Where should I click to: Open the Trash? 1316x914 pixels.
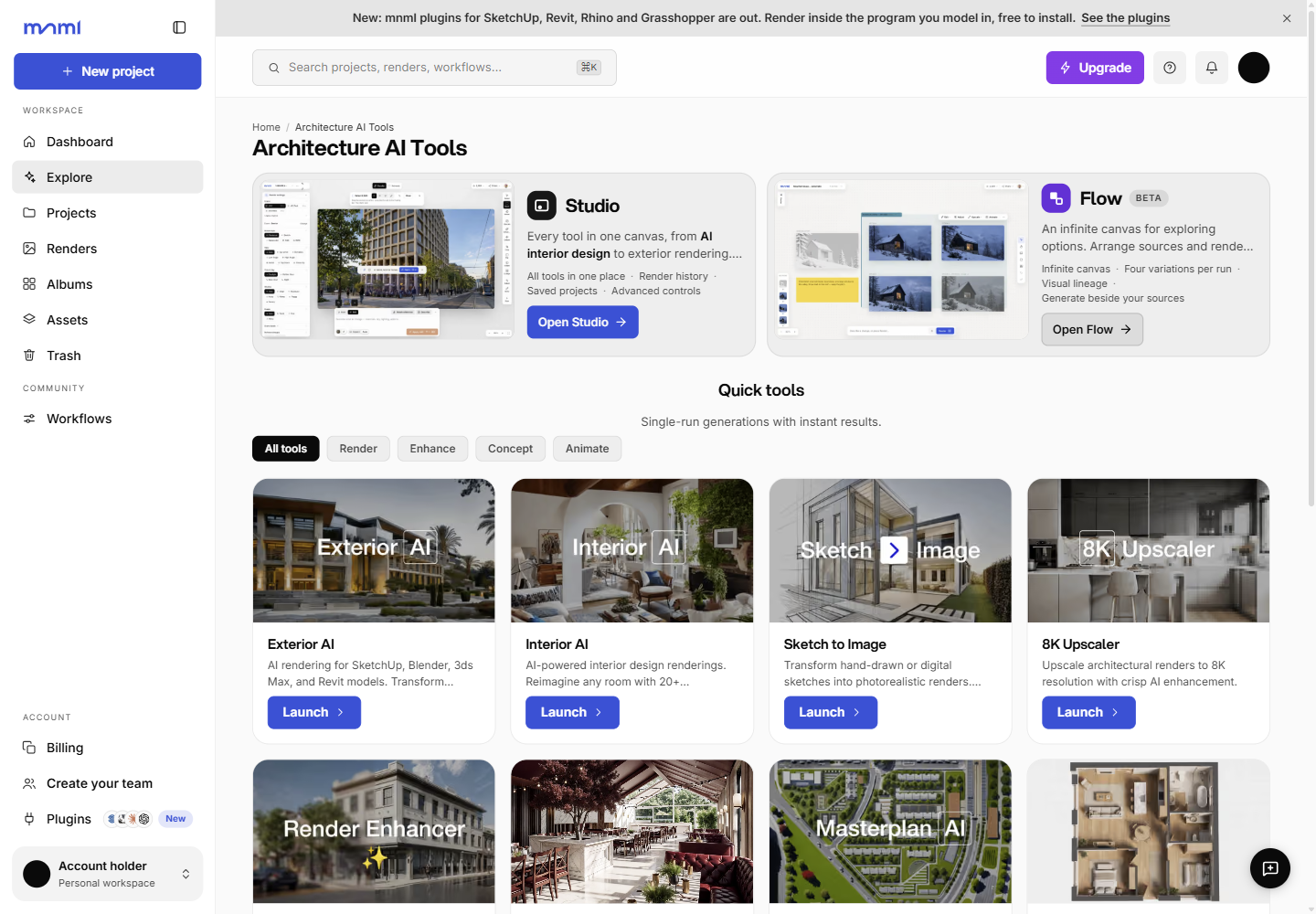coord(108,356)
